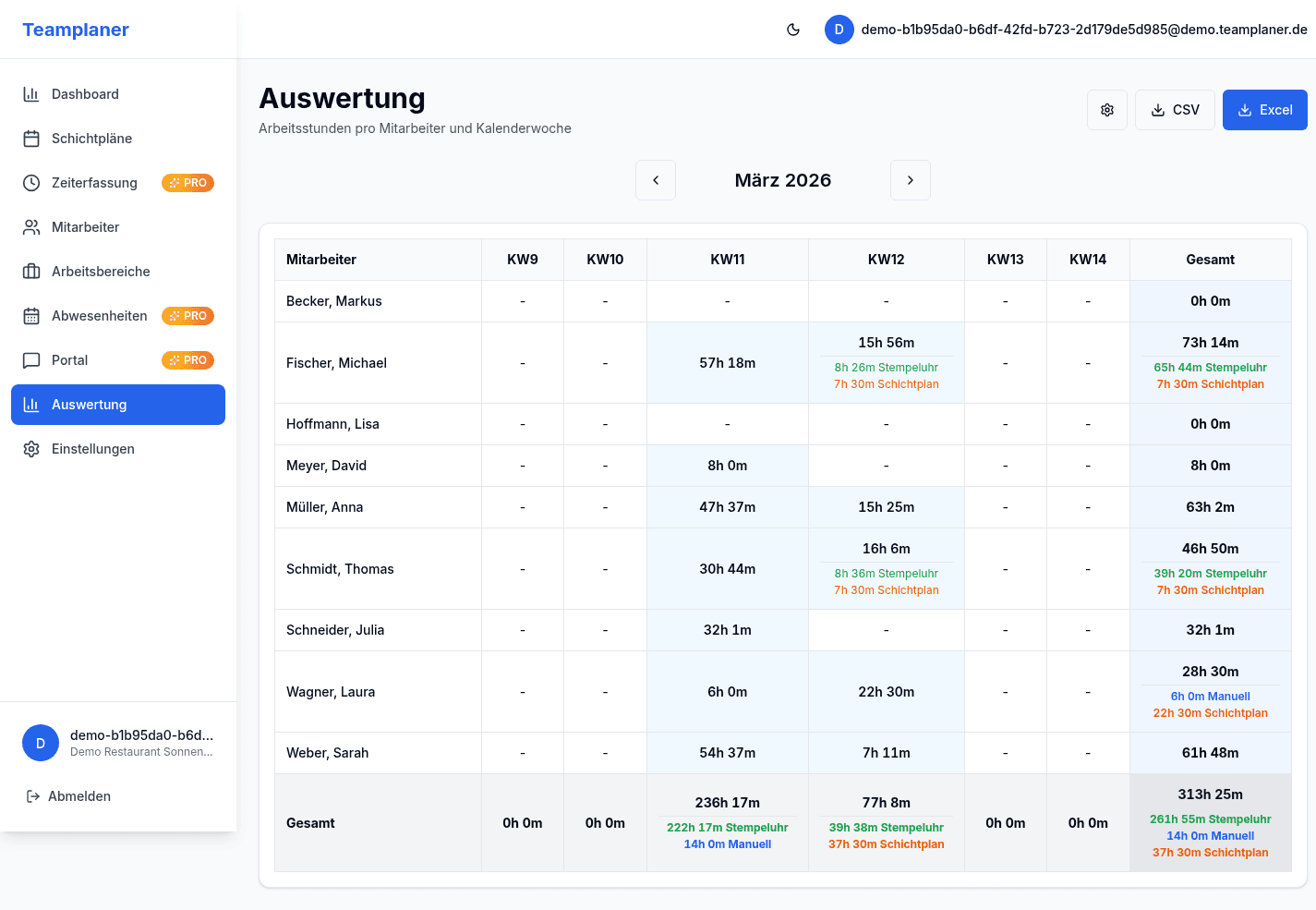Select the Schichtpläne calendar icon
Screen dimensions: 1316x910
click(x=30, y=138)
